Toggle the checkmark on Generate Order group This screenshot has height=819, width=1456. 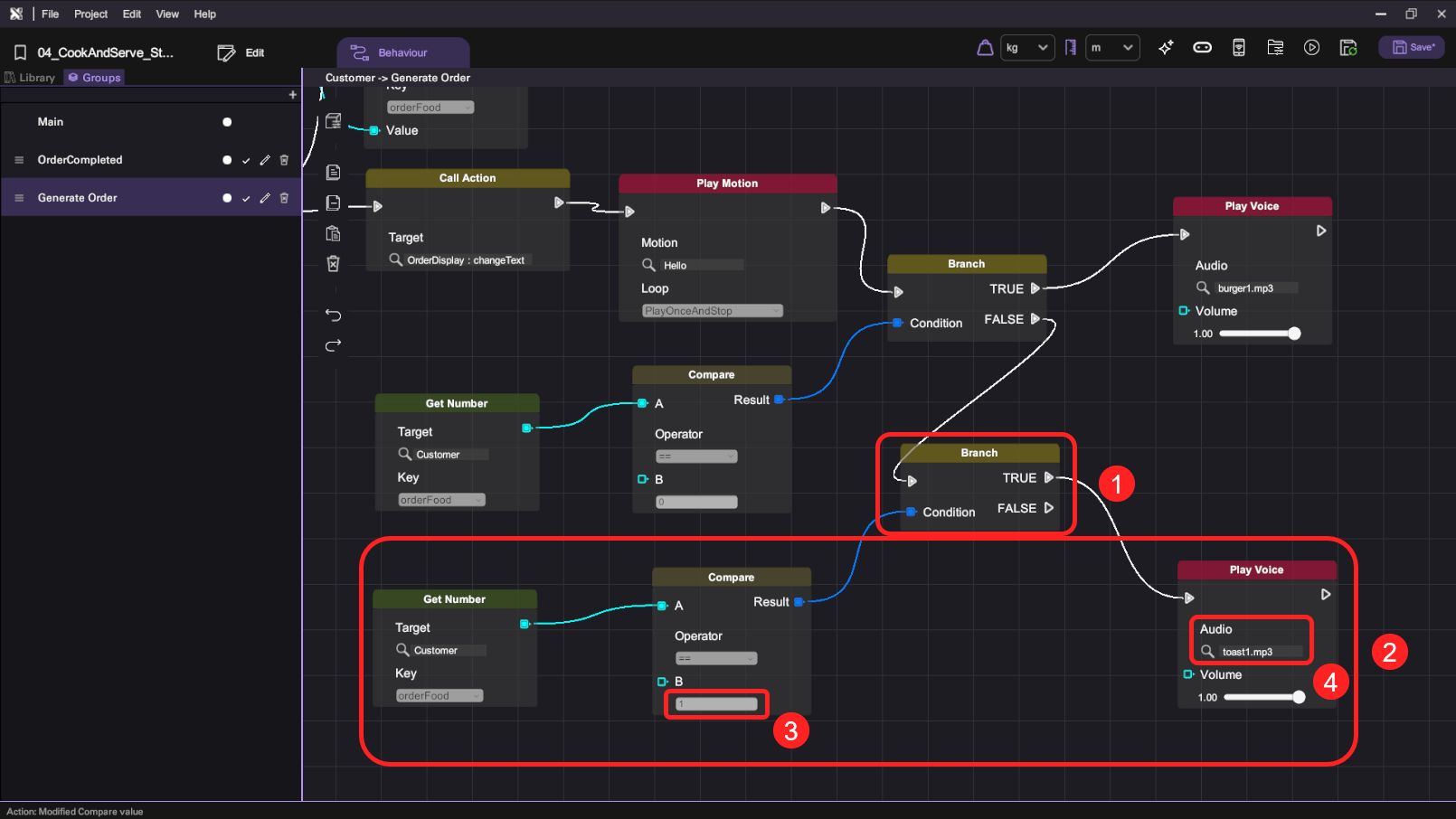pyautogui.click(x=246, y=198)
